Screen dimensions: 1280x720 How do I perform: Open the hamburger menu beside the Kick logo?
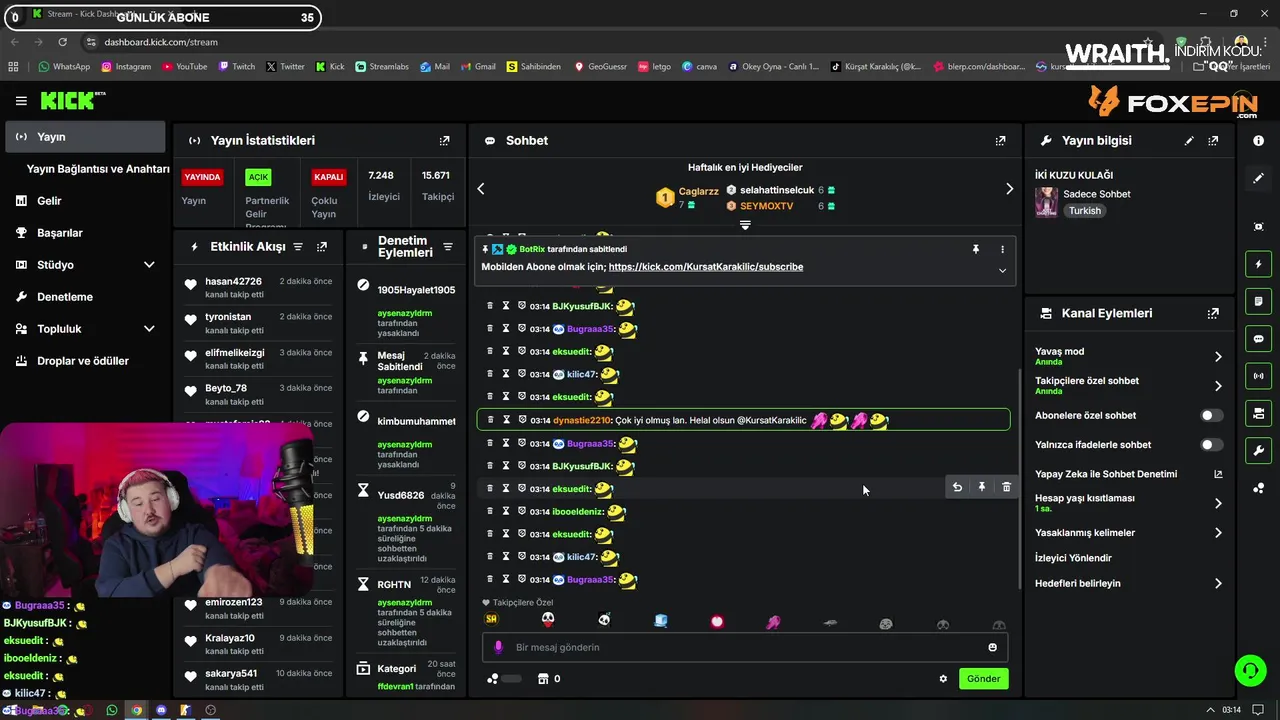tap(21, 101)
